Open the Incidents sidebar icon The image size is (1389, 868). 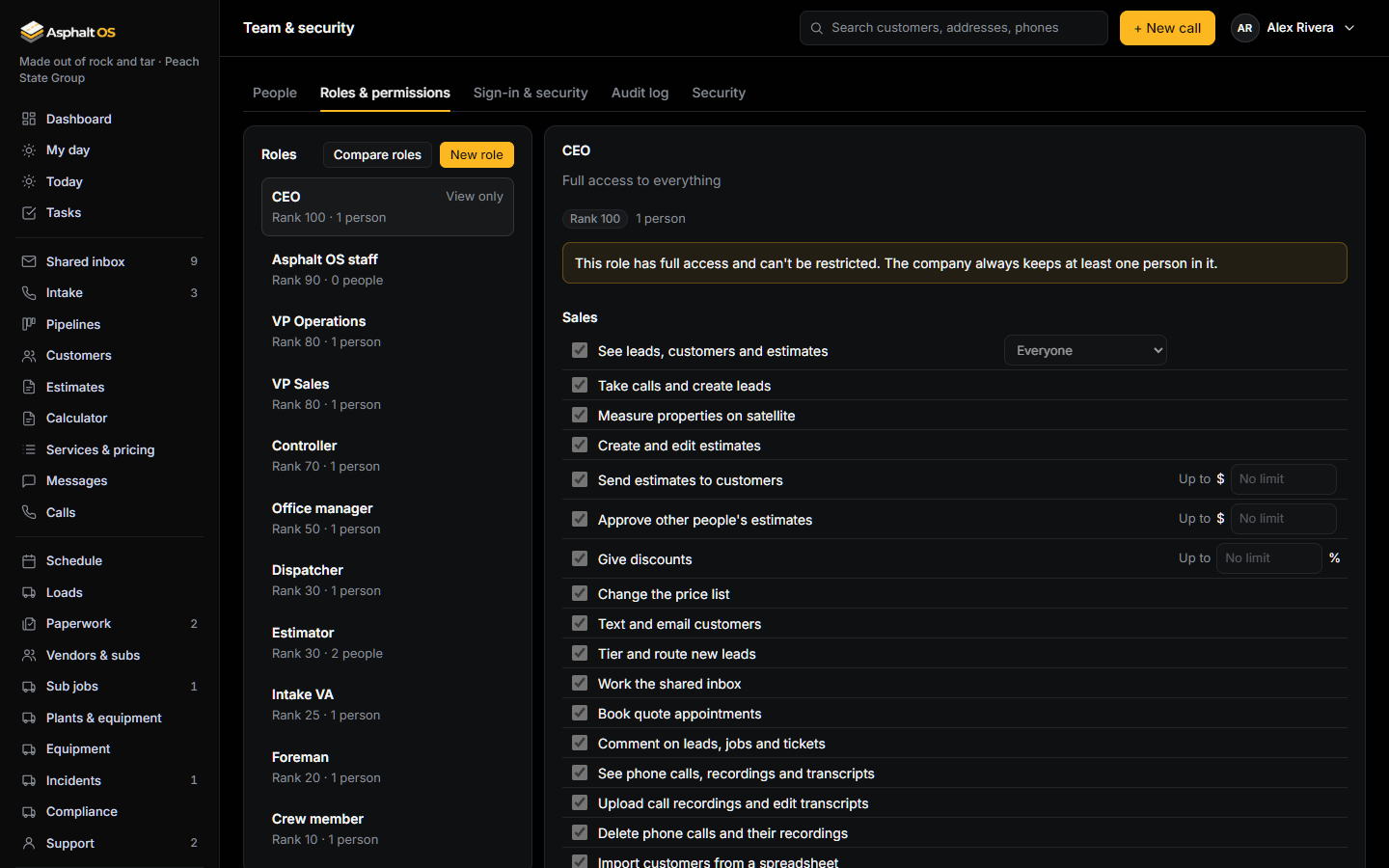coord(29,780)
